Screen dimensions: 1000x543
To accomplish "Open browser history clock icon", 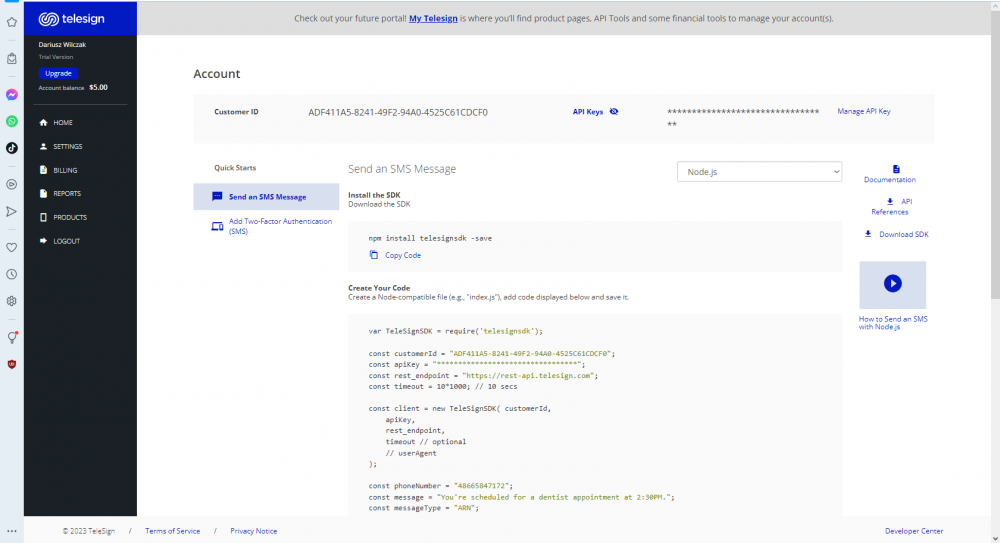I will [x=12, y=274].
